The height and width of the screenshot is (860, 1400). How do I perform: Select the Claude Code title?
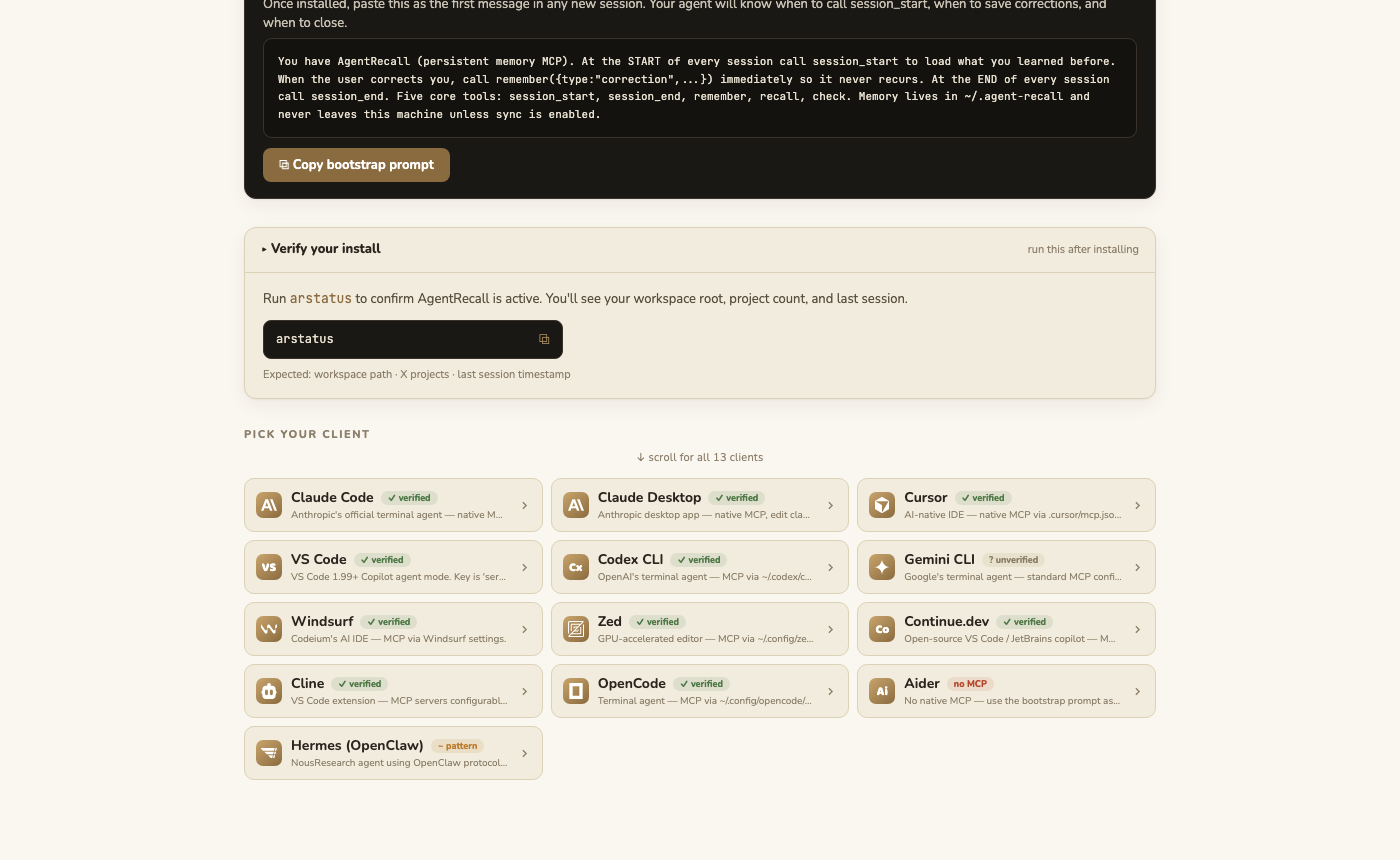tap(332, 497)
